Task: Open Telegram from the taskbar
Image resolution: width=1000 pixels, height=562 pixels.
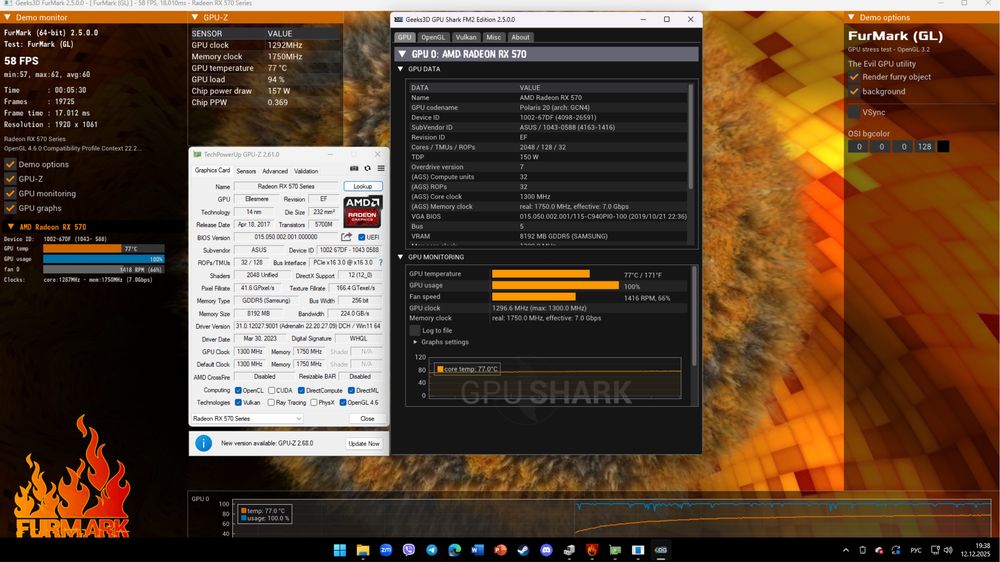Action: [x=432, y=550]
